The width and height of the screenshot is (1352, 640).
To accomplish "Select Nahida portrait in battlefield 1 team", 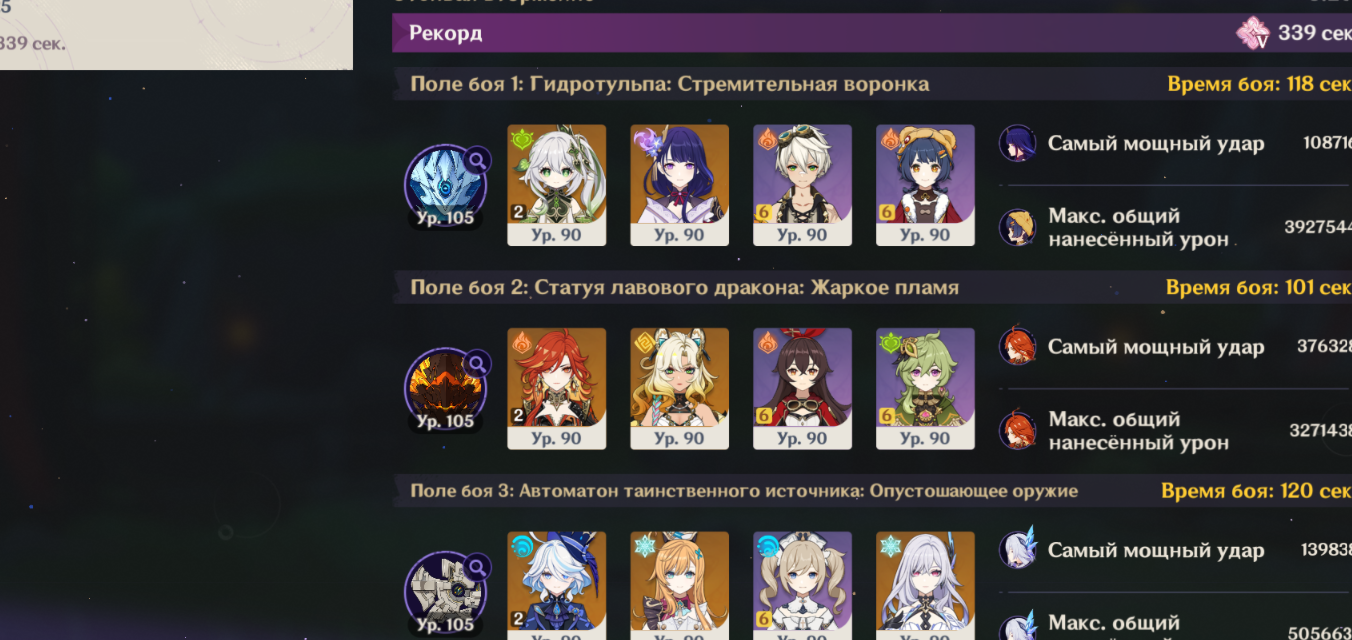I will (x=557, y=185).
